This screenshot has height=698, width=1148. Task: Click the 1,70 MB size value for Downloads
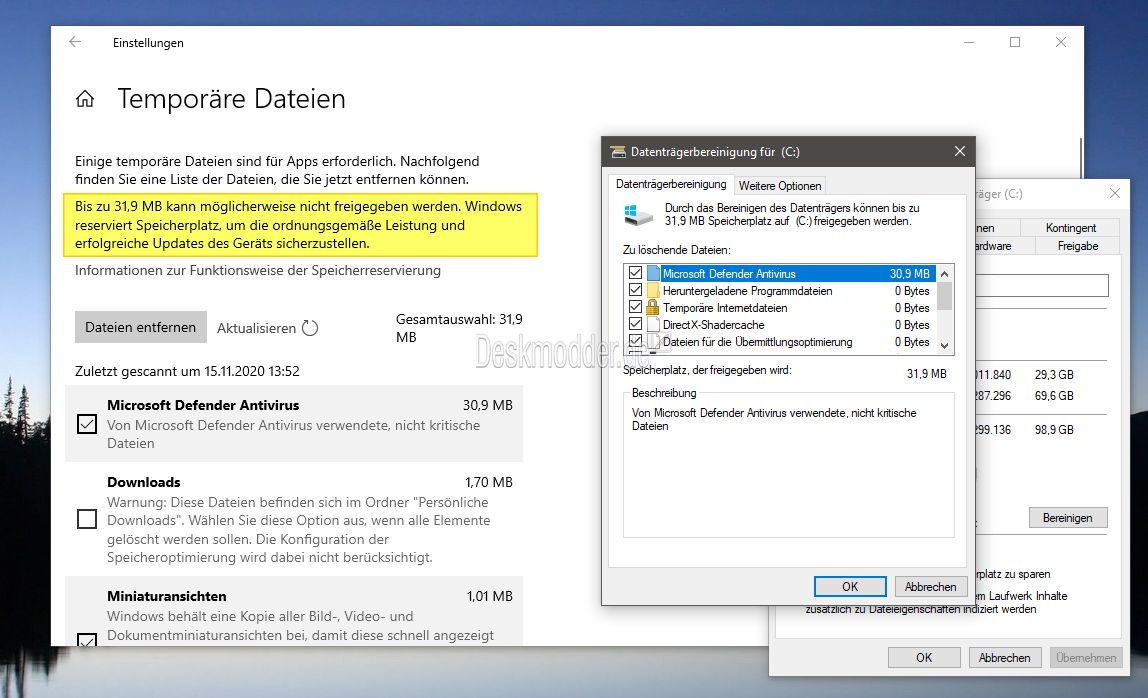point(489,482)
